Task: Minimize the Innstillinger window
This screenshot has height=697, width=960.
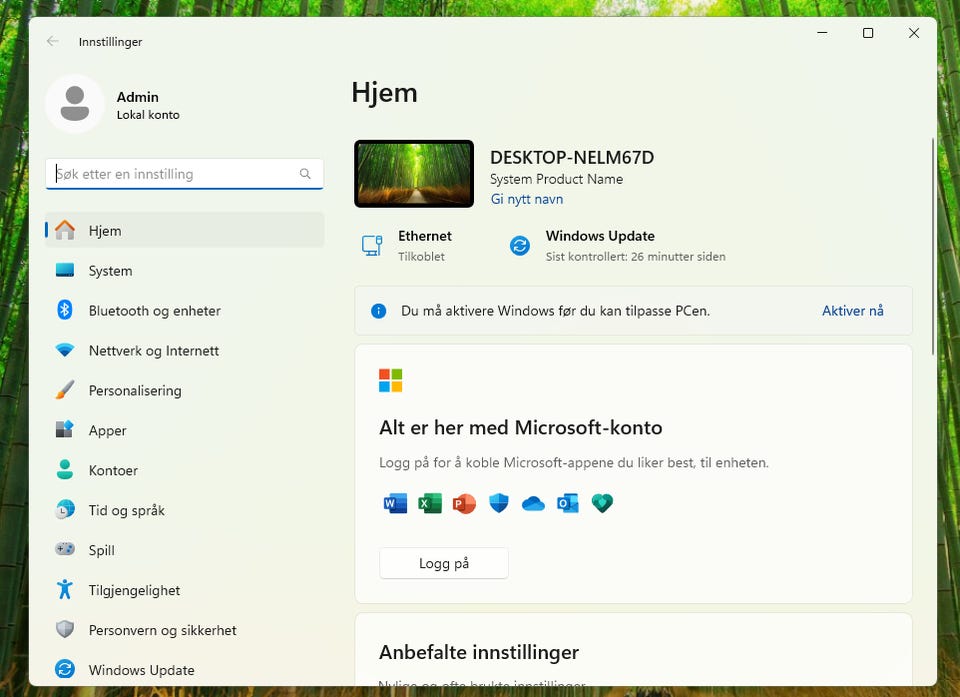Action: click(x=822, y=33)
